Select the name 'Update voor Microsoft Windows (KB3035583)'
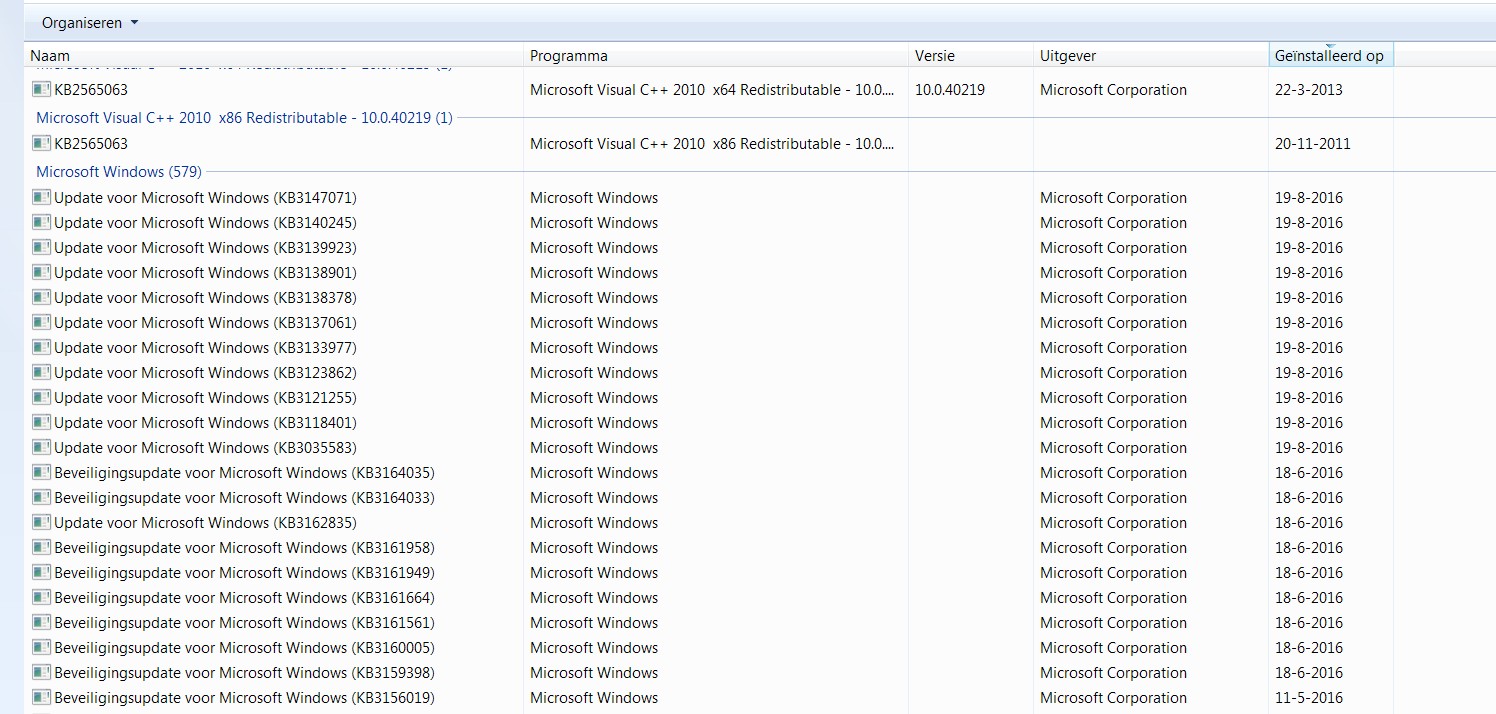This screenshot has height=714, width=1496. tap(205, 448)
